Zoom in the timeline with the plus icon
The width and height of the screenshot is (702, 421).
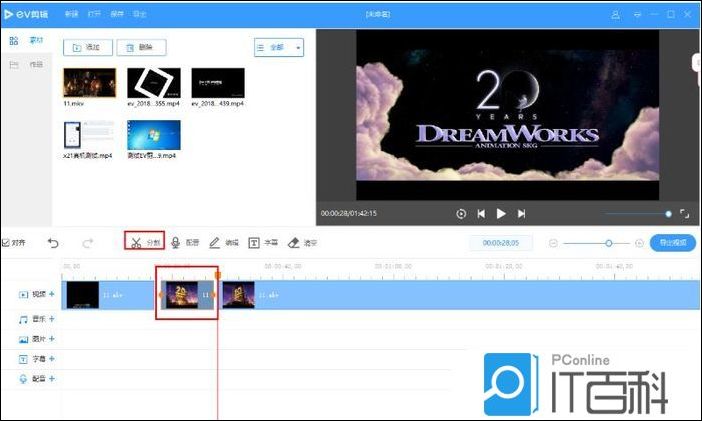(639, 243)
